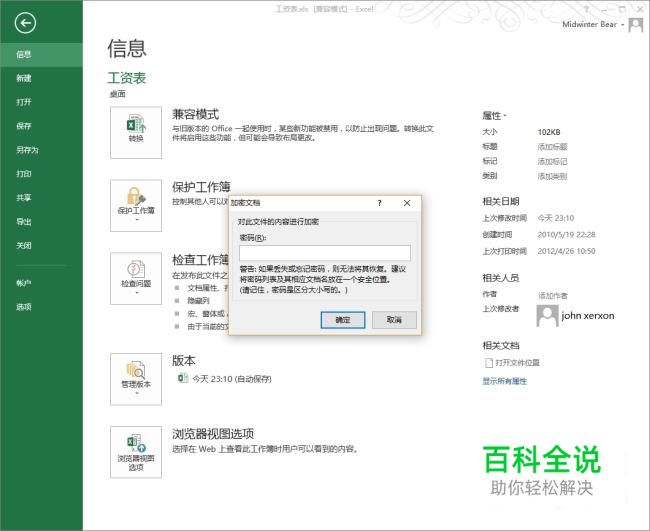Open the Manage Versions (管理版本) button
This screenshot has height=531, width=650.
click(x=136, y=379)
